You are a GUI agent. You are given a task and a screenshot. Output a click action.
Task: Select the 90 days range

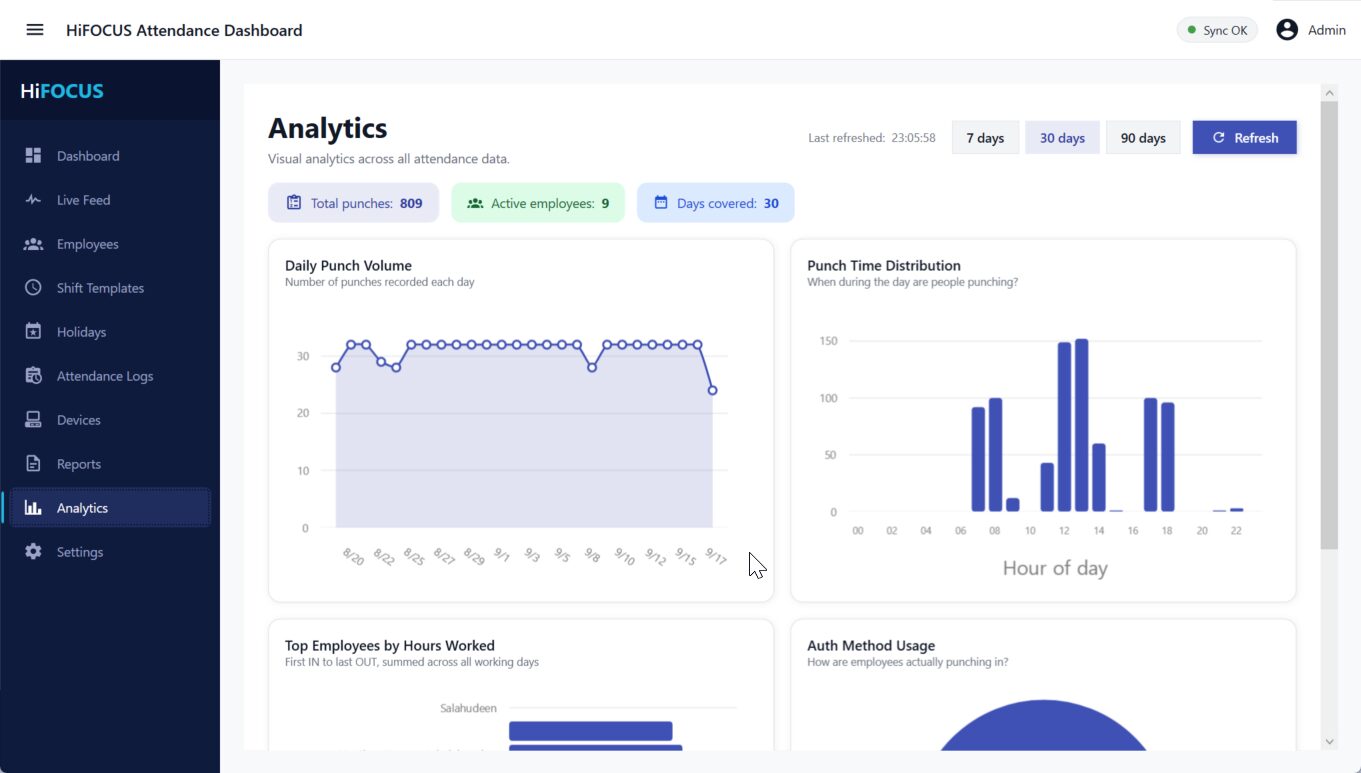point(1143,138)
